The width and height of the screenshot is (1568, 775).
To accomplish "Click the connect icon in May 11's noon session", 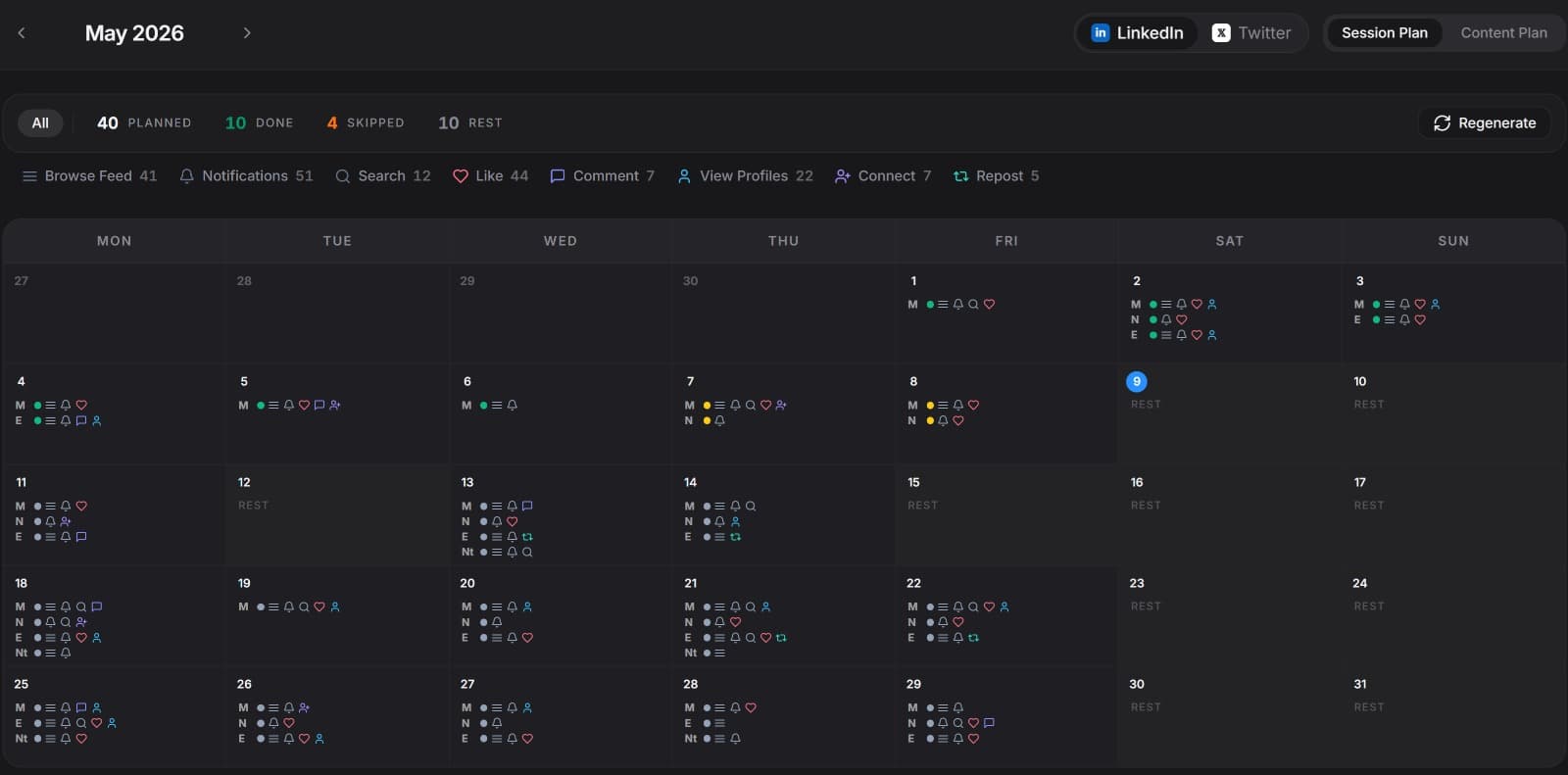I will [66, 522].
